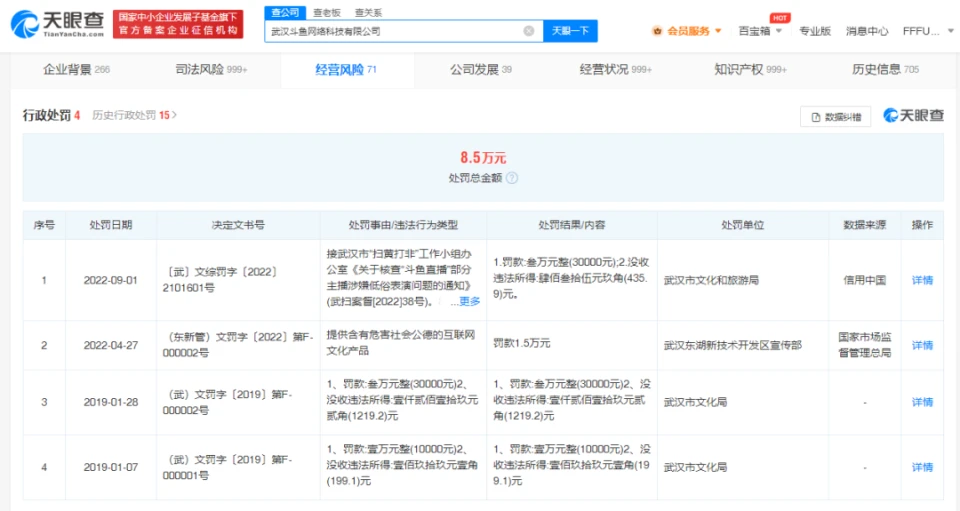Click the 天眼查 logo in the header

coord(59,24)
